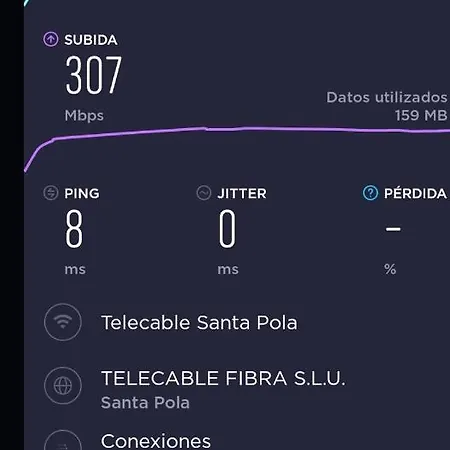Click the Datos utilizados text

(x=387, y=97)
